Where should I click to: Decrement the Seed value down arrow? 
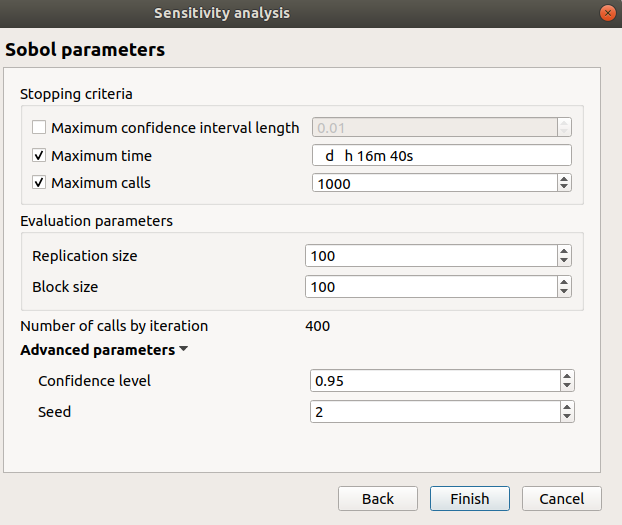tap(567, 417)
